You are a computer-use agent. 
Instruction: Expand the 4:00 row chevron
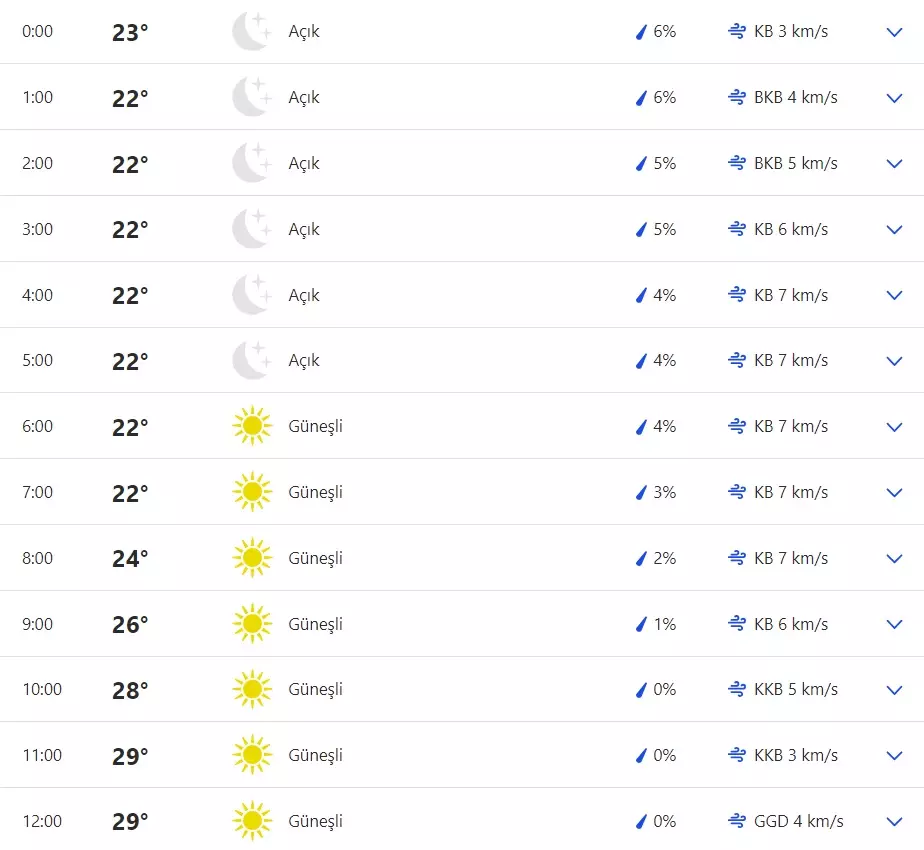click(x=894, y=295)
